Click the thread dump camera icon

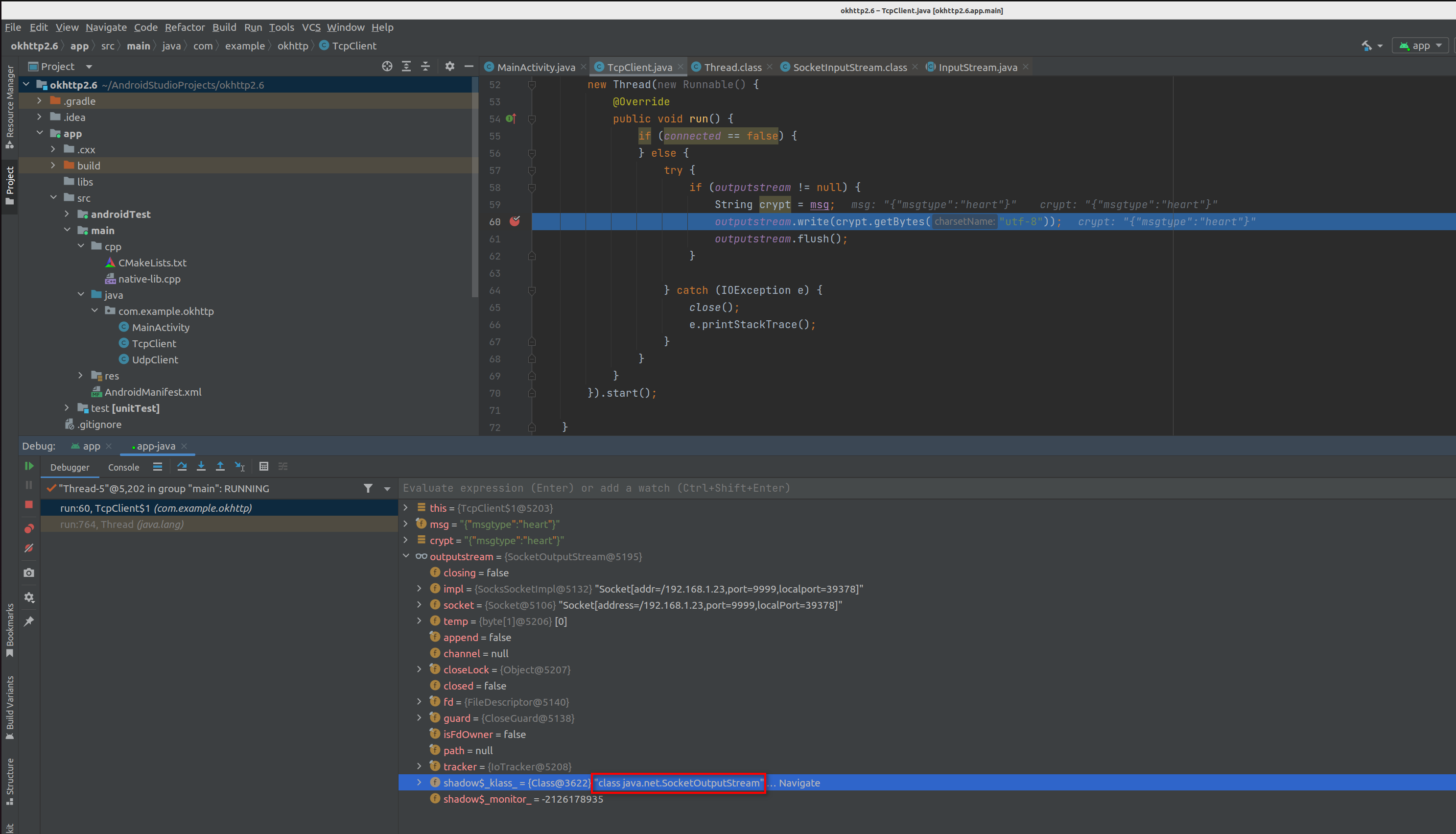pos(28,573)
